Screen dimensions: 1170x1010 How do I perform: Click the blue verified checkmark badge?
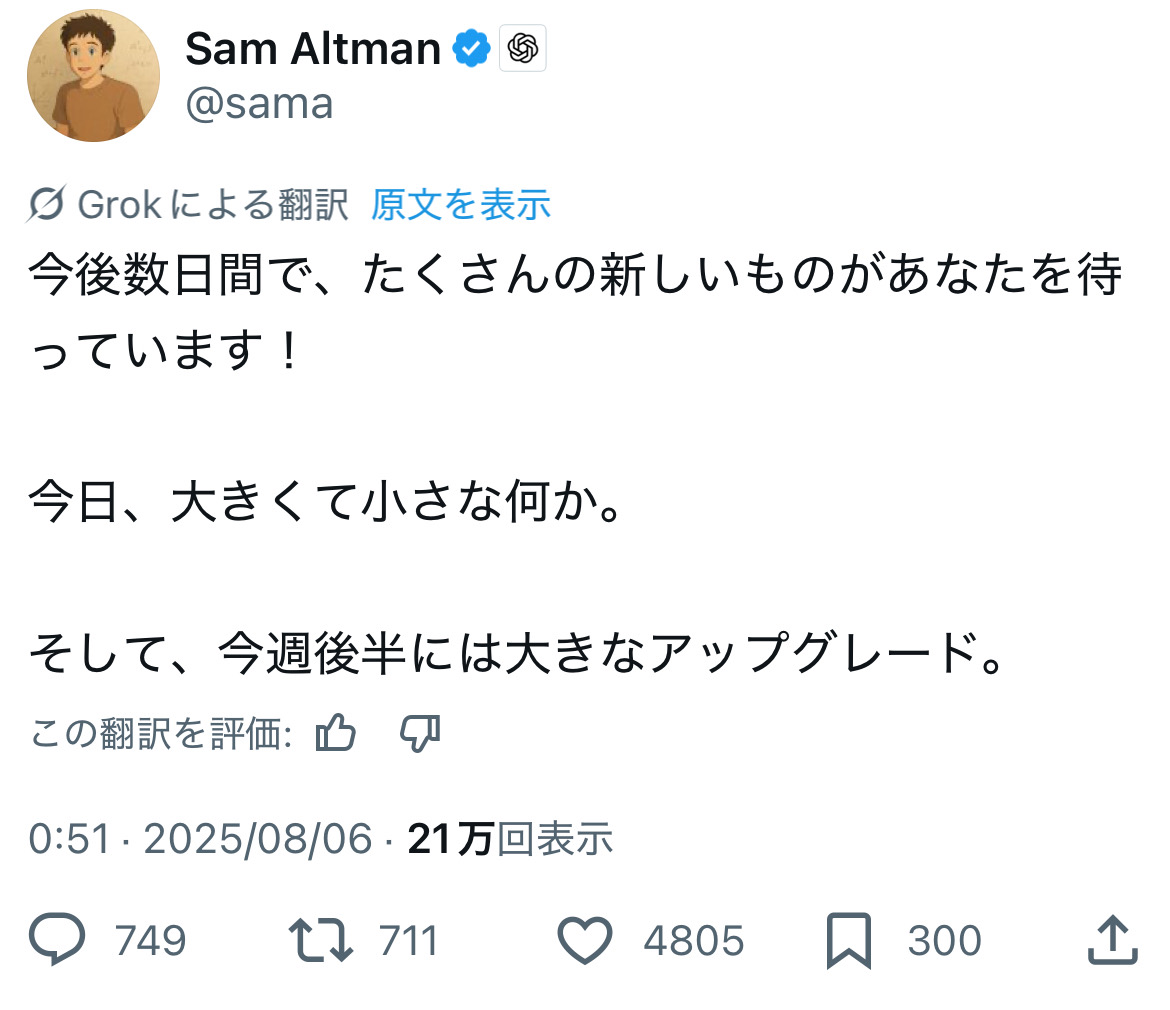[x=473, y=48]
